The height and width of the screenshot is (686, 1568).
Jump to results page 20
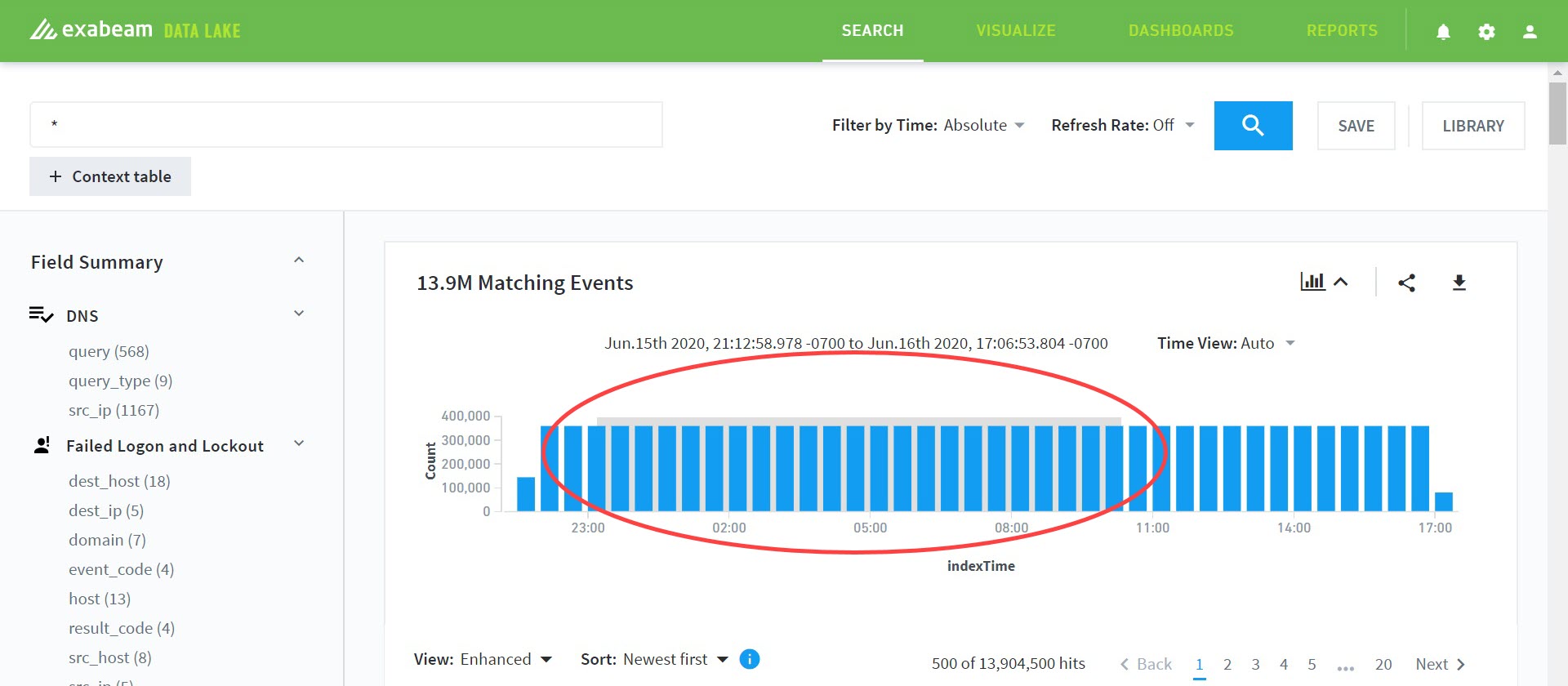[1383, 664]
